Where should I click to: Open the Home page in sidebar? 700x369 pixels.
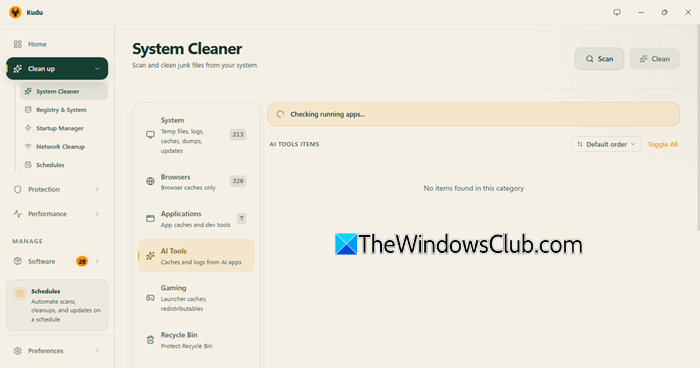(x=57, y=44)
